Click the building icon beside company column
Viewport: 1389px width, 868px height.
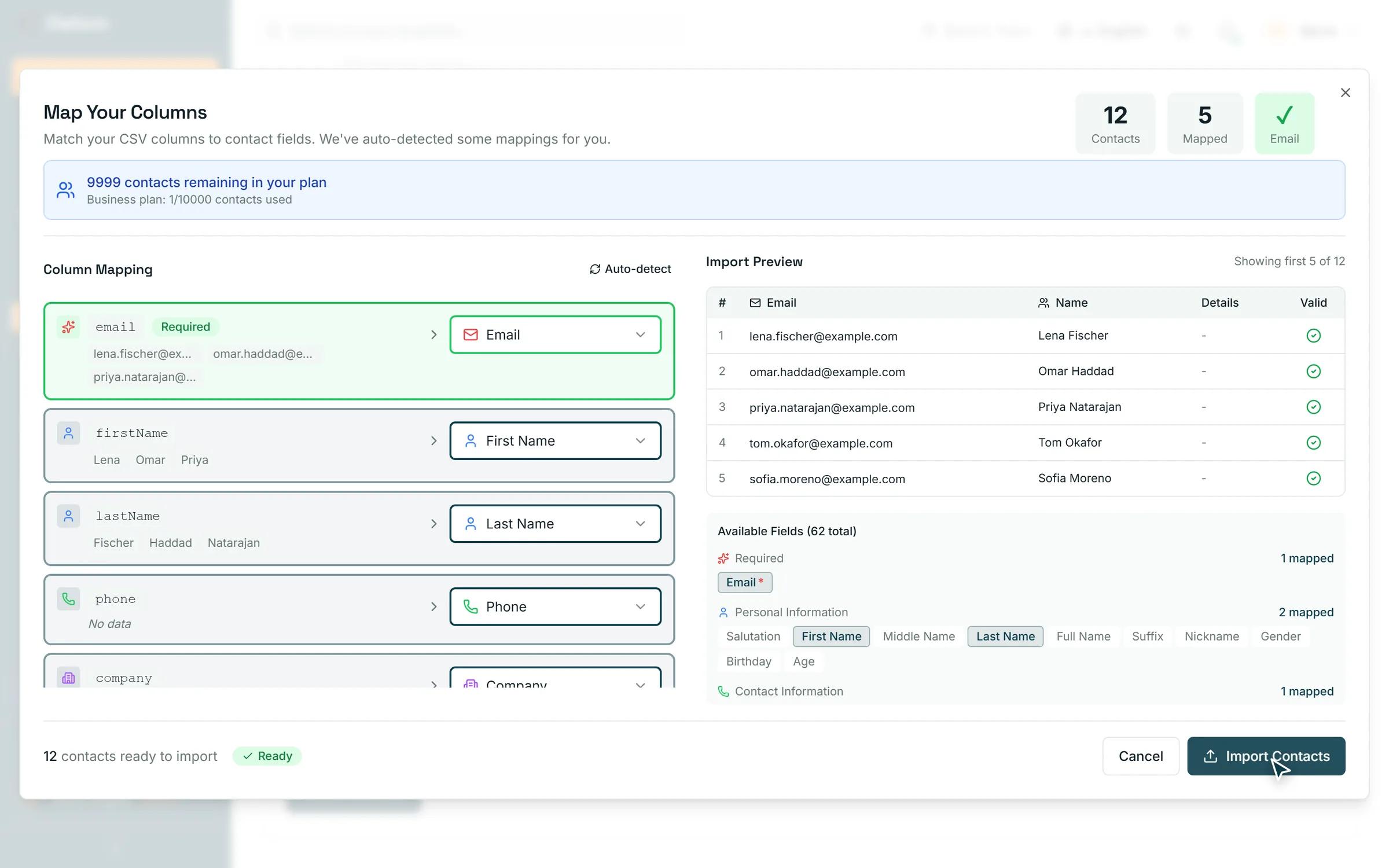click(68, 678)
